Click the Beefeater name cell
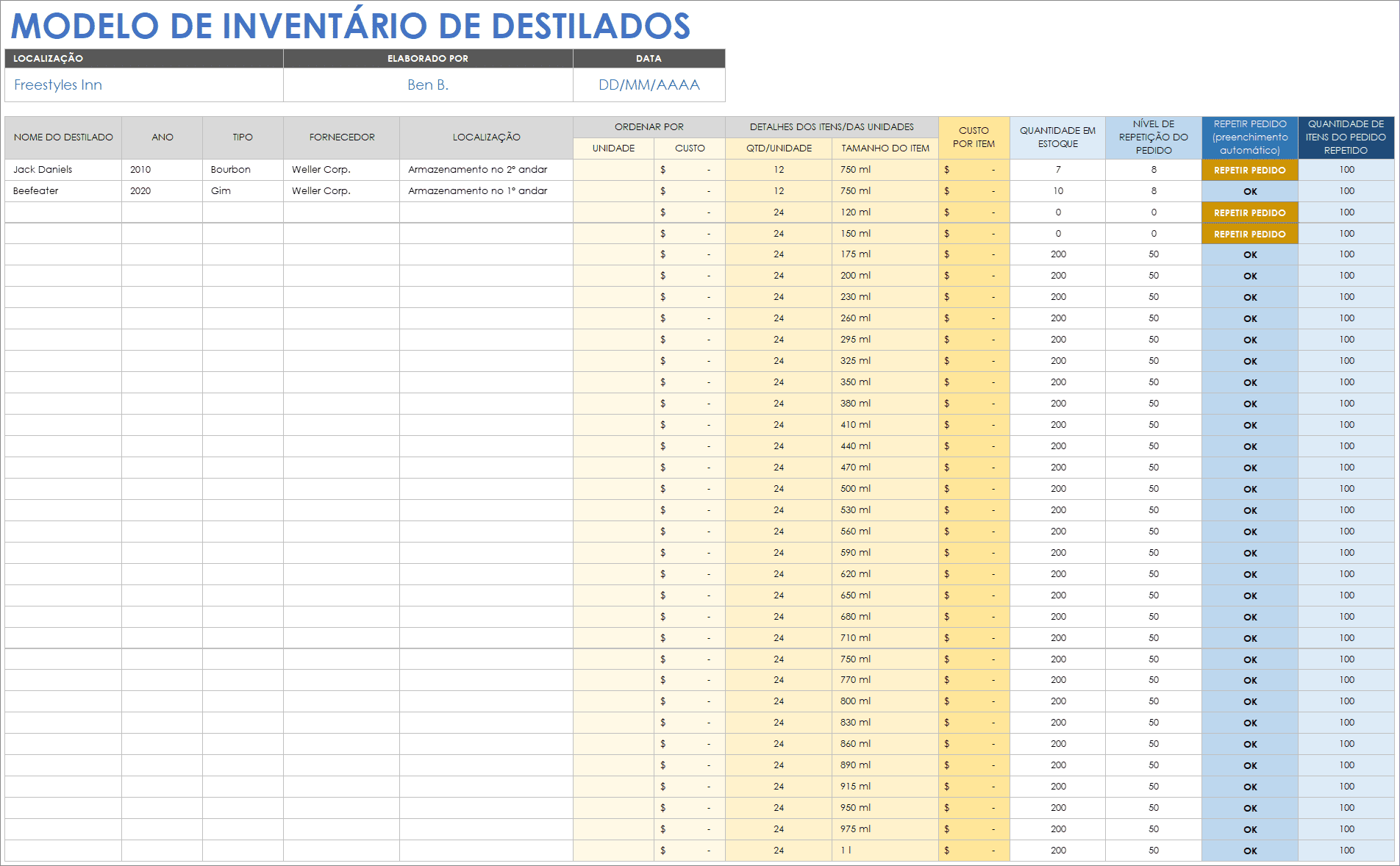Image resolution: width=1400 pixels, height=866 pixels. point(63,191)
